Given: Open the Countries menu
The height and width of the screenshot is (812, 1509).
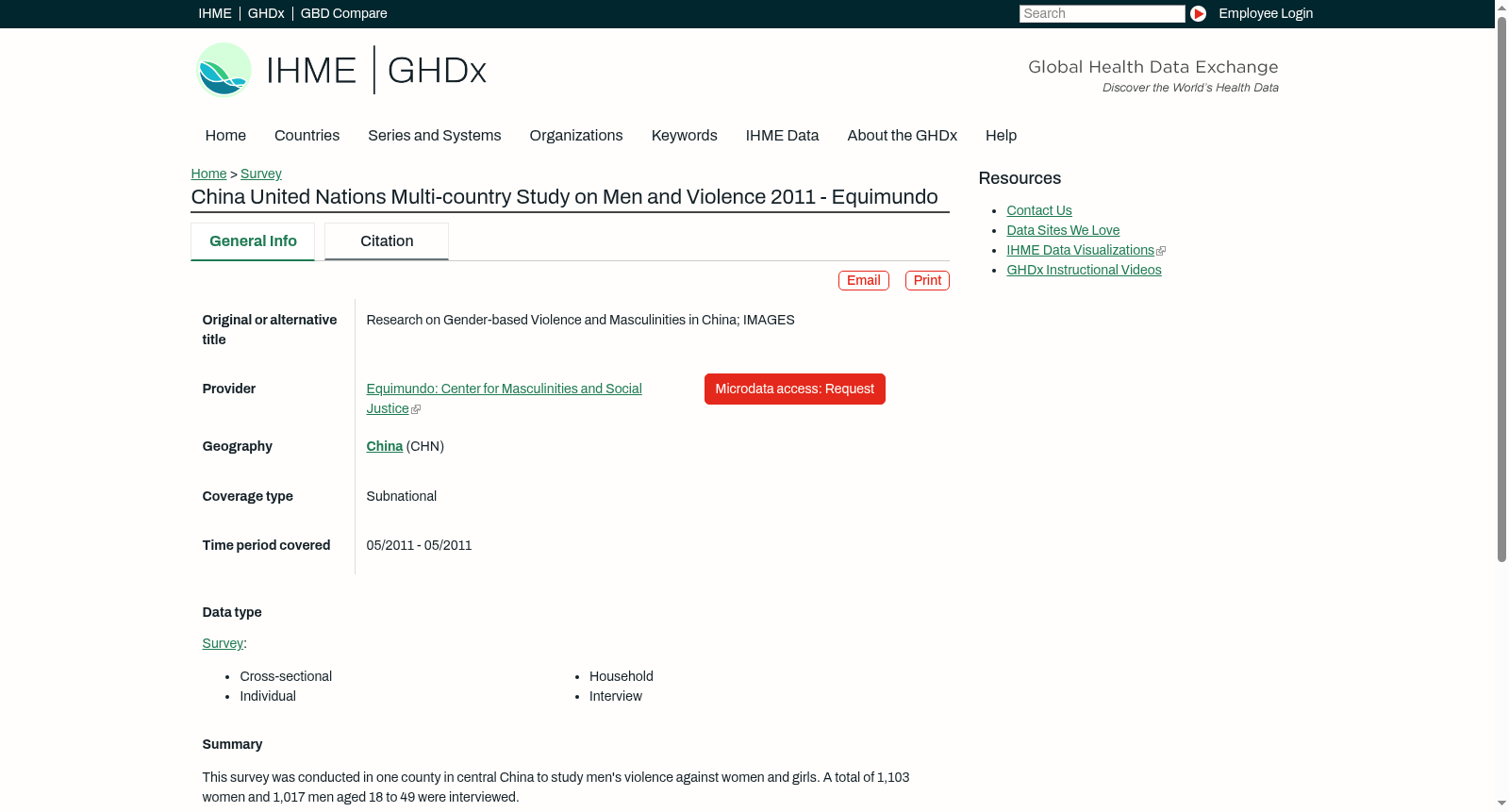Looking at the screenshot, I should click(307, 136).
